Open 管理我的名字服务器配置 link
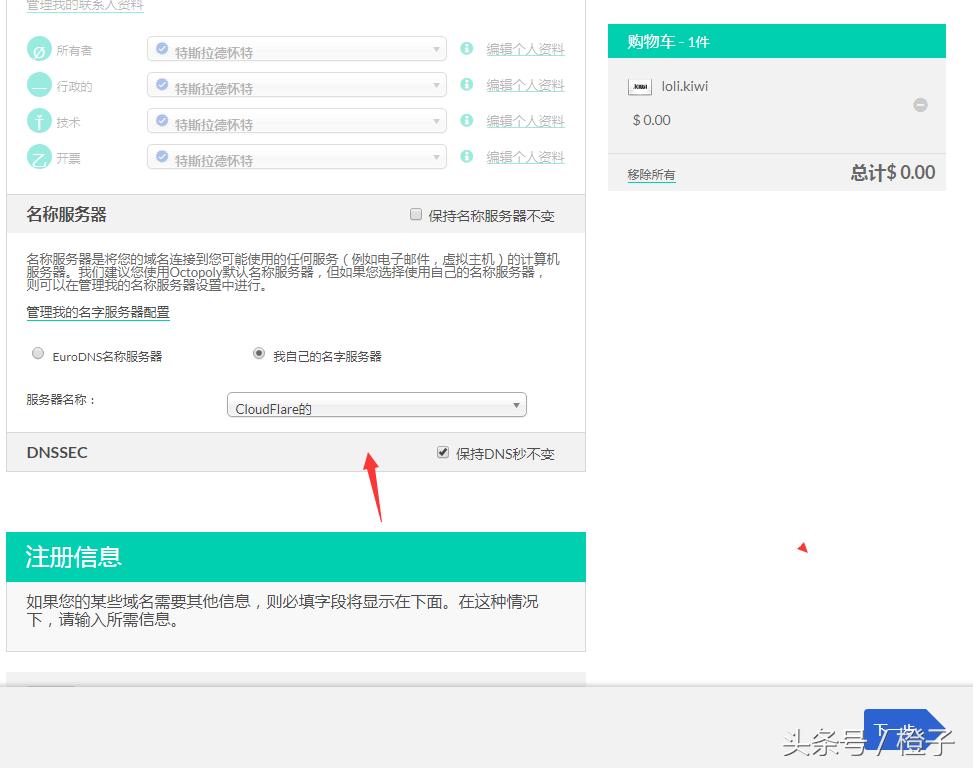Viewport: 973px width, 768px height. tap(97, 312)
